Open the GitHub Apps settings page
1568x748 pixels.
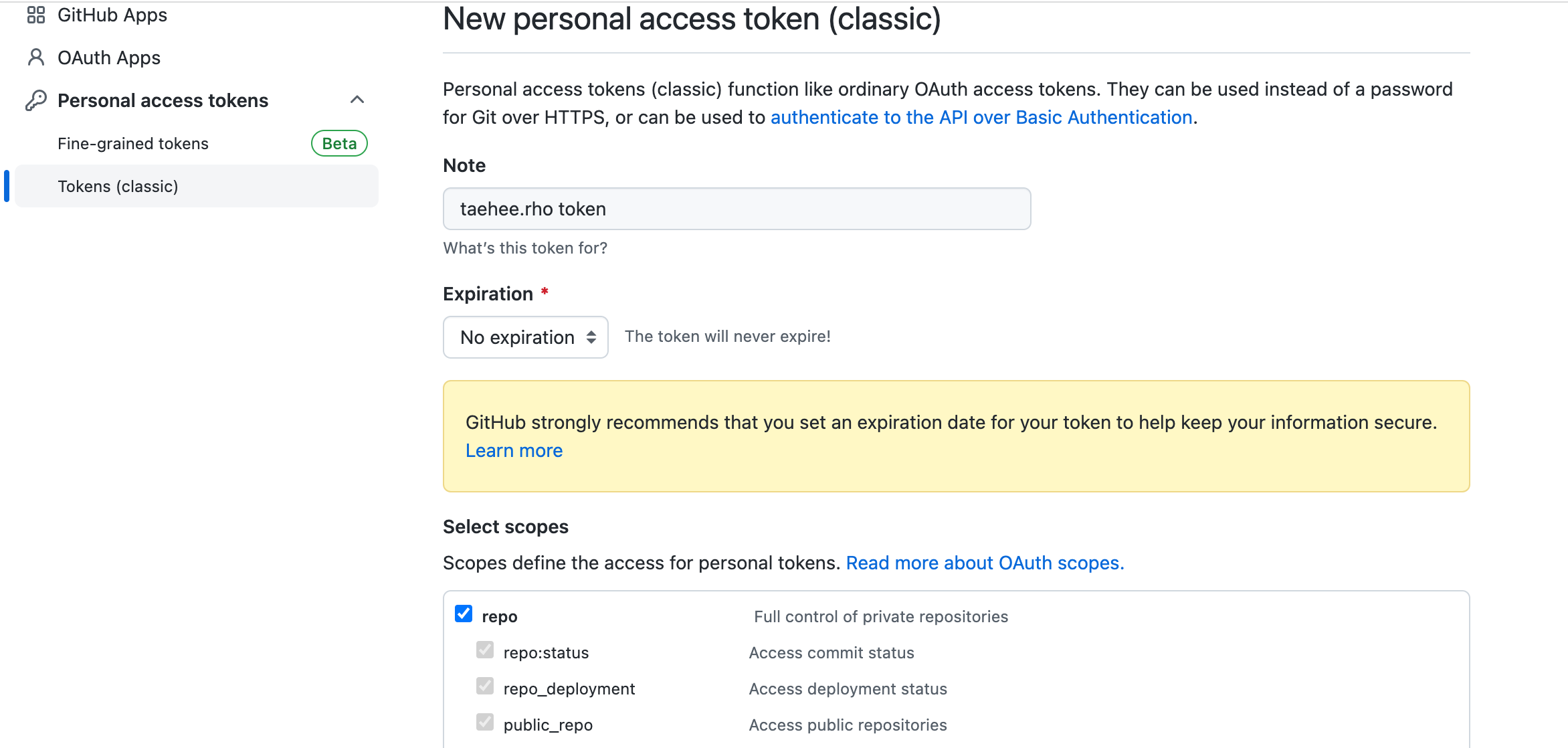coord(112,15)
